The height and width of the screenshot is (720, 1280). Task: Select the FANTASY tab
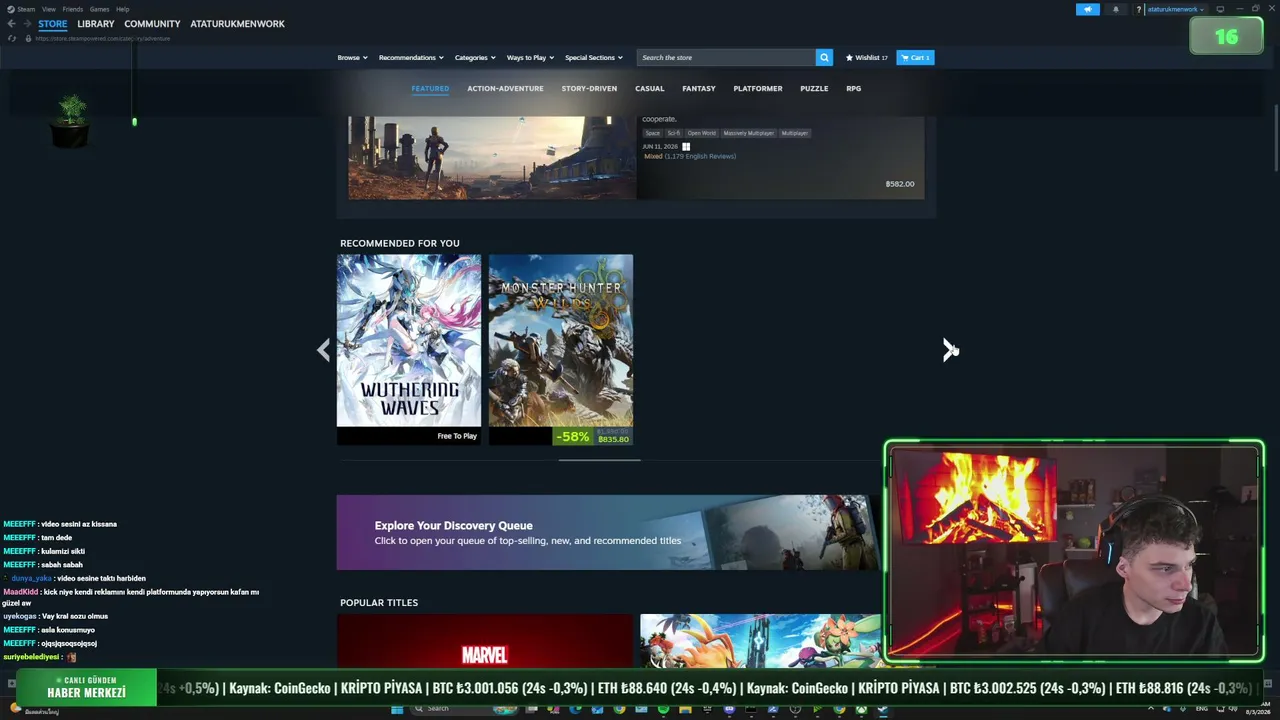coord(699,88)
